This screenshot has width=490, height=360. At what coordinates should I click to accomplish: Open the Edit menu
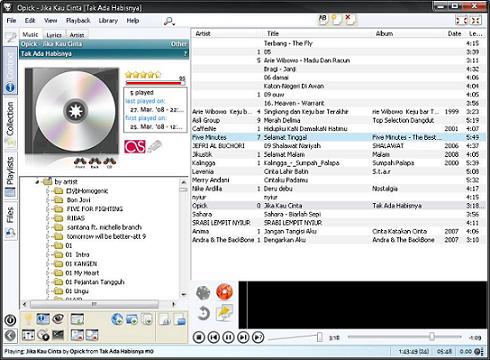30,21
